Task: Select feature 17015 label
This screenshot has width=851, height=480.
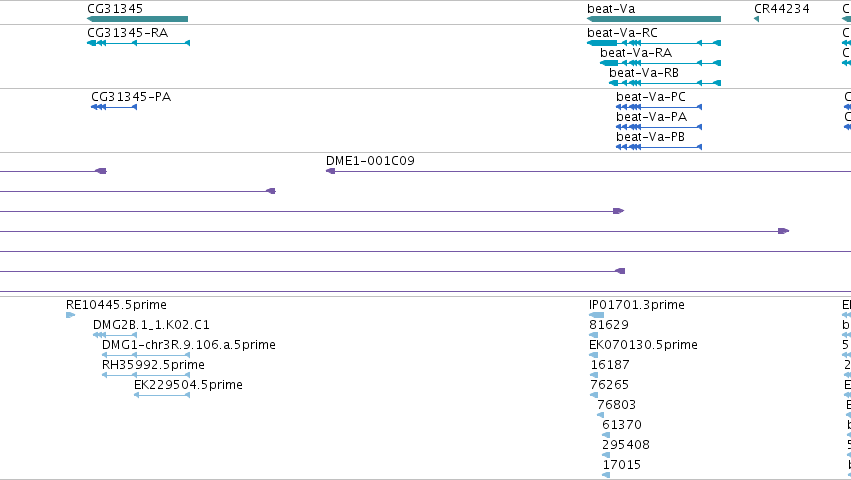Action: point(622,465)
